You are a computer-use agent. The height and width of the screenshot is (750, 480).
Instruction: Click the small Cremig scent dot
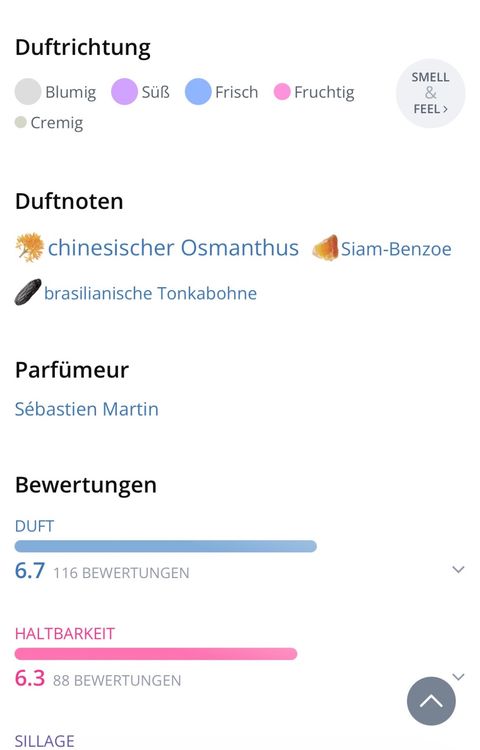(21, 122)
